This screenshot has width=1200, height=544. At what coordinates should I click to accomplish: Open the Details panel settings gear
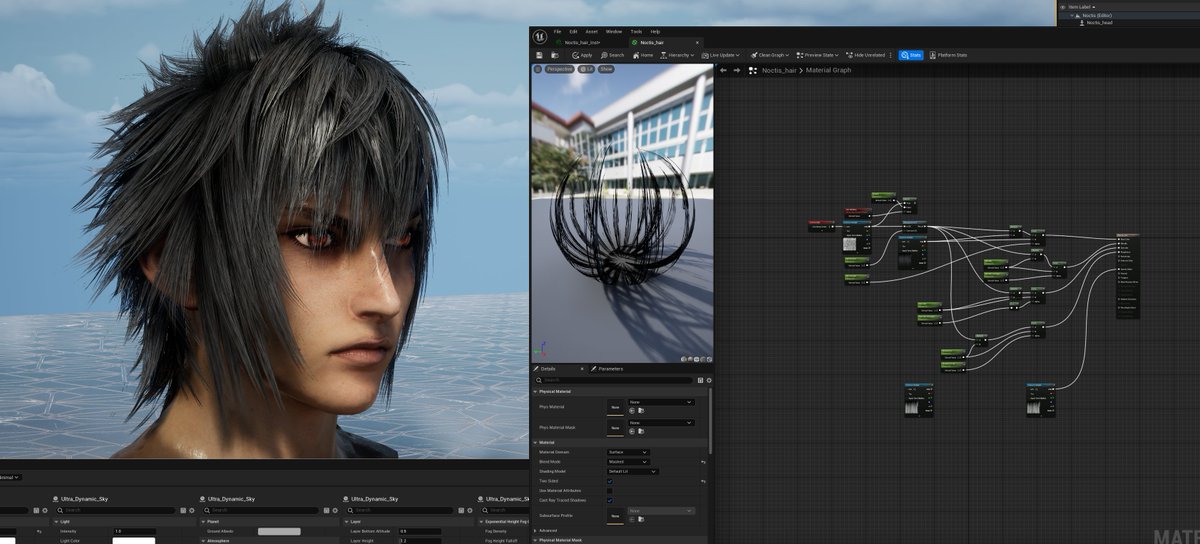click(709, 380)
